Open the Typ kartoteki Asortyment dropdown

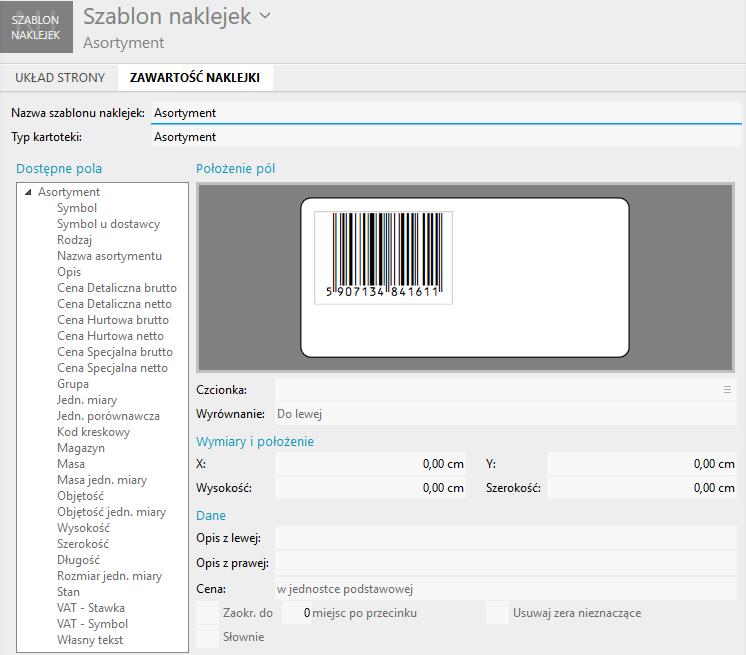coord(446,137)
